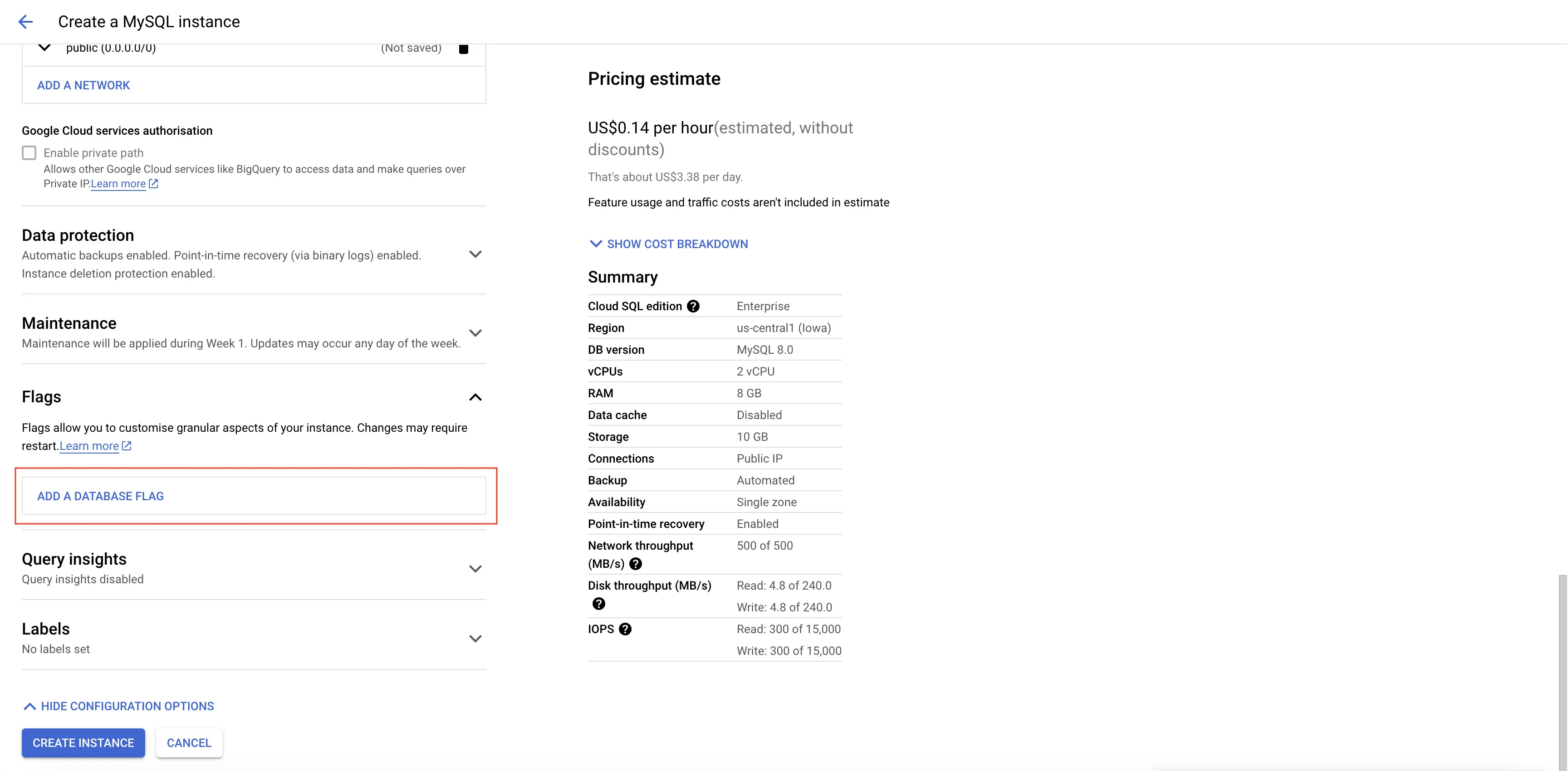Go back using the left arrow icon
1568x771 pixels.
25,22
